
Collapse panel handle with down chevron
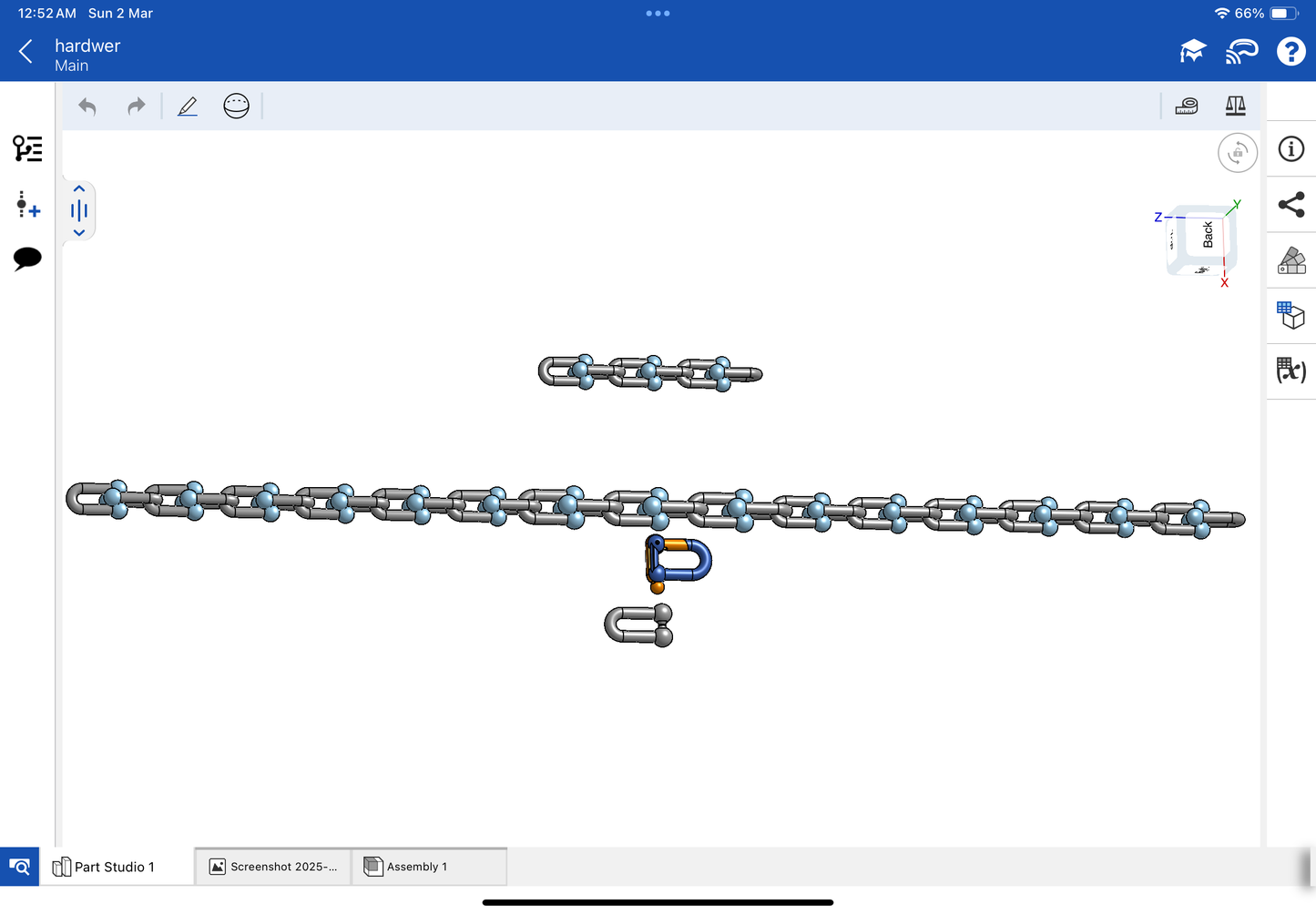pyautogui.click(x=79, y=233)
